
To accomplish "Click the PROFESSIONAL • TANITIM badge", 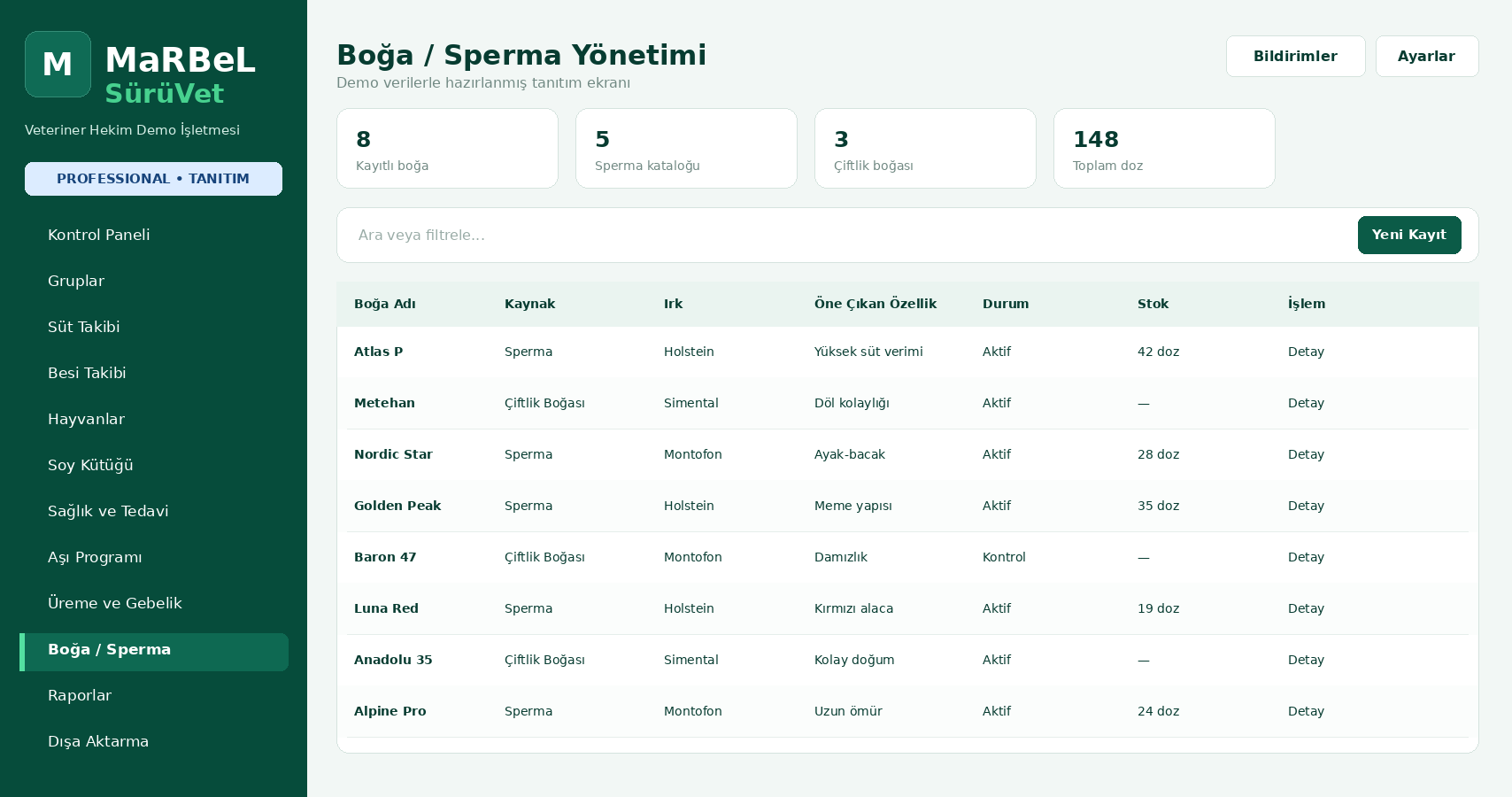I will click(153, 179).
